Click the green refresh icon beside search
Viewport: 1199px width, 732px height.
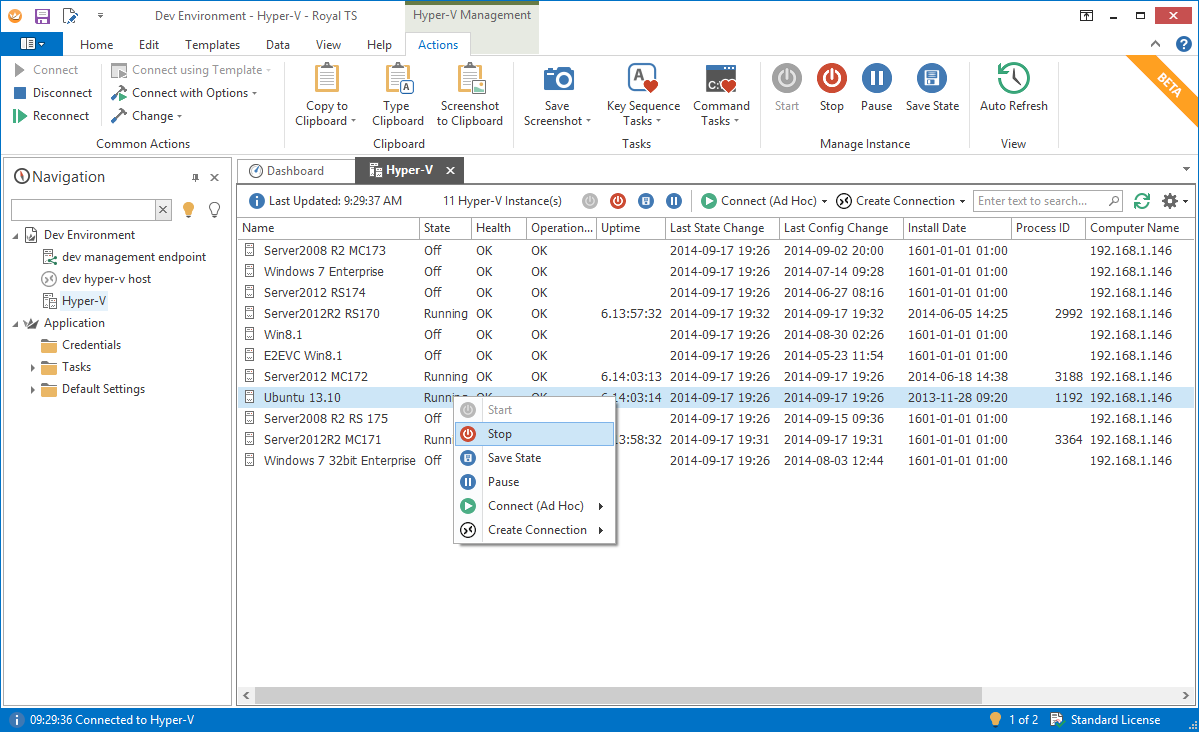(x=1142, y=201)
